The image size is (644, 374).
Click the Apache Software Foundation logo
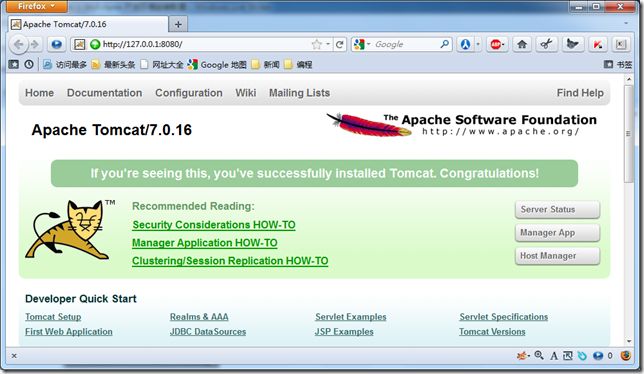click(462, 124)
